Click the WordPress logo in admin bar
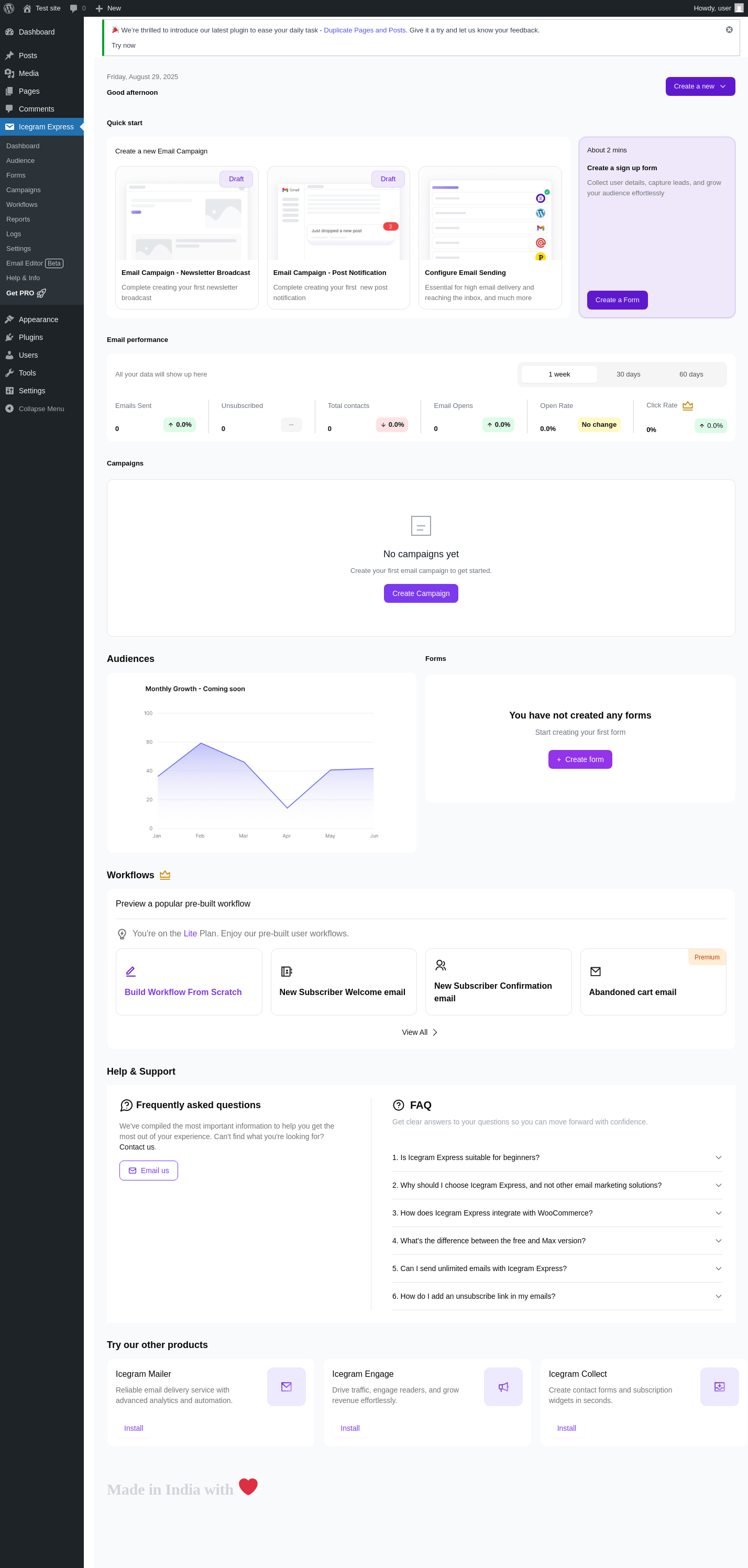 [x=8, y=8]
